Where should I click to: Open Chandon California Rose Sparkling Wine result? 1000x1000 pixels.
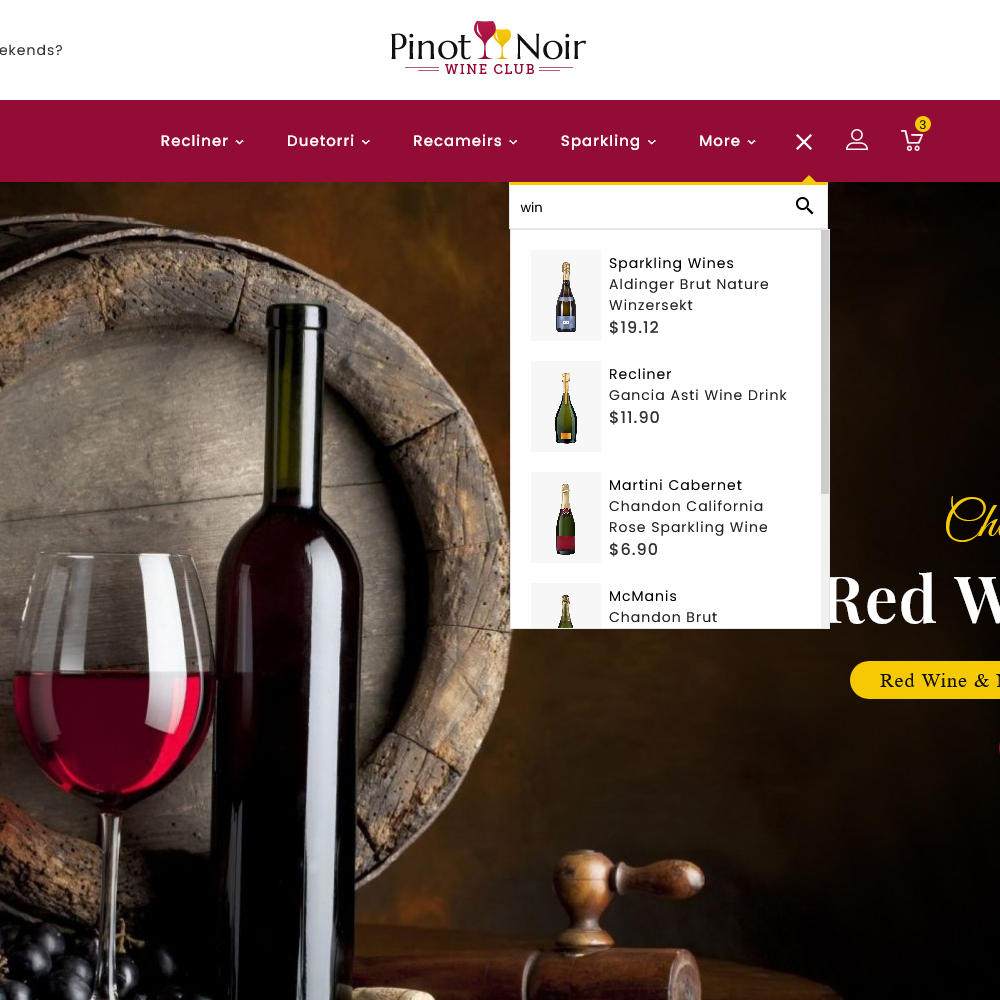(688, 517)
